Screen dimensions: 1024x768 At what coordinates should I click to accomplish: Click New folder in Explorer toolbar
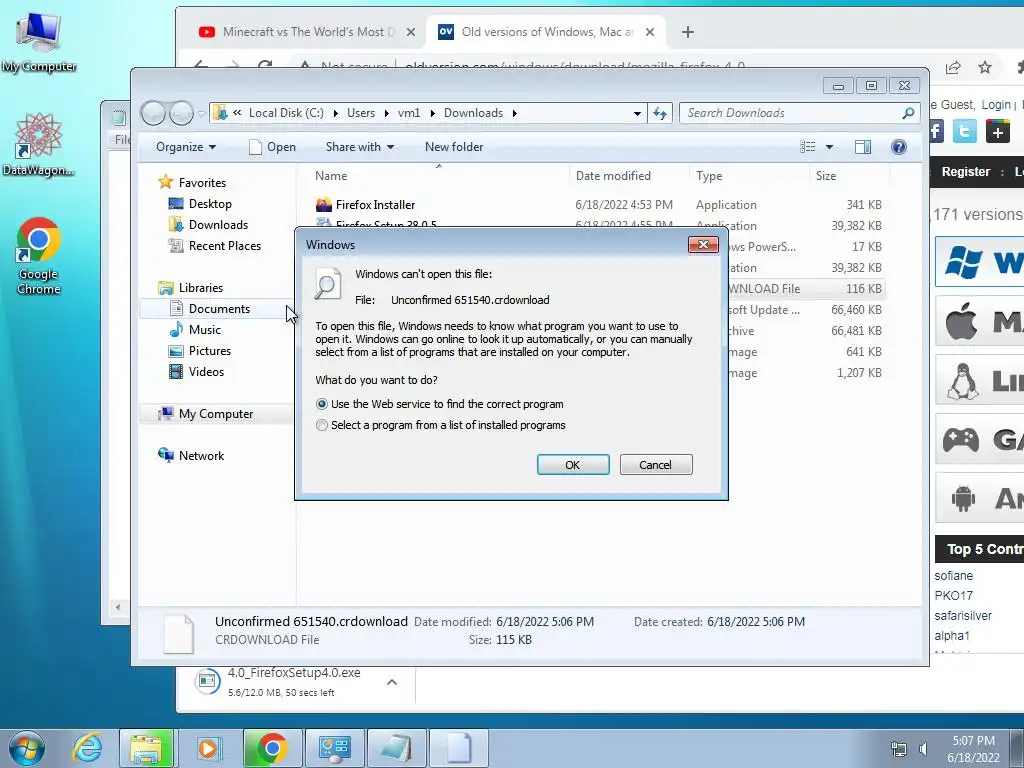[x=454, y=147]
